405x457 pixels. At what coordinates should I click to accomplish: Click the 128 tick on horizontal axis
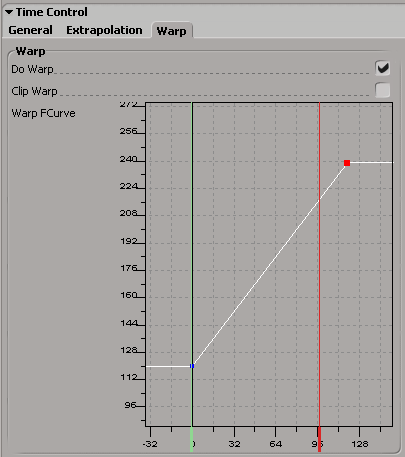tap(360, 444)
